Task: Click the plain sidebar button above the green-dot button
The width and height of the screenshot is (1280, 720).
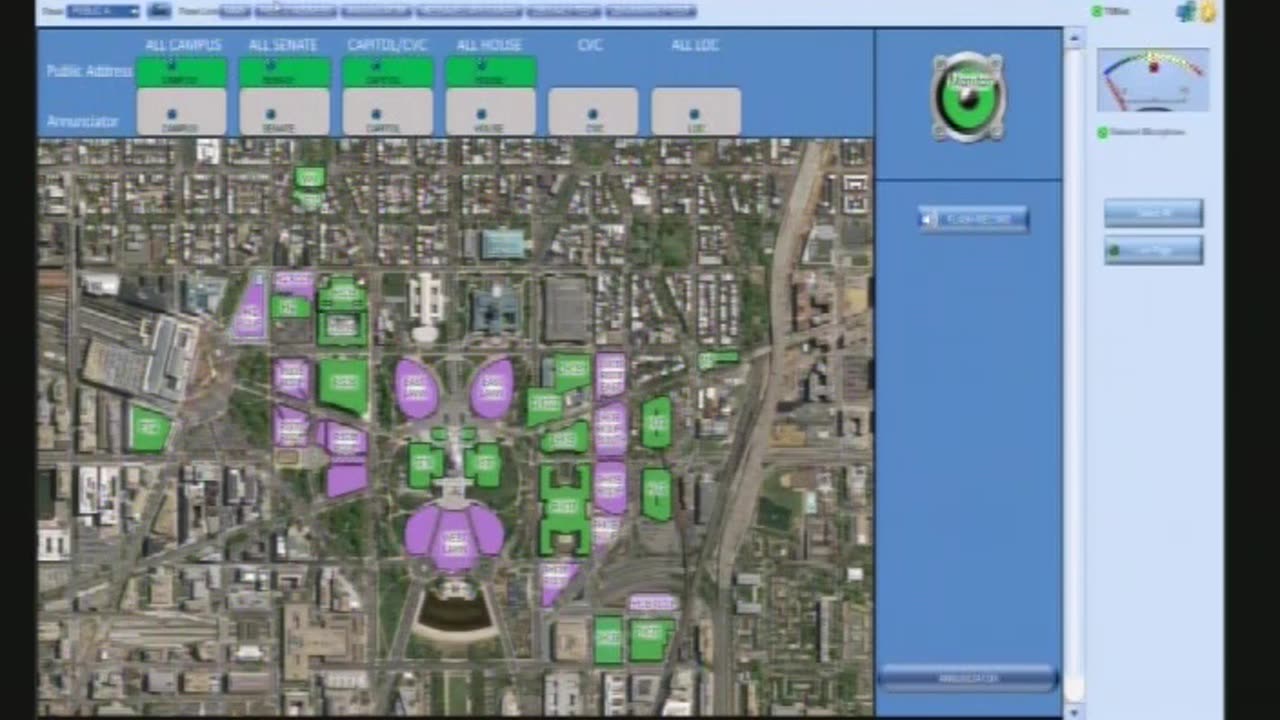Action: click(1153, 213)
